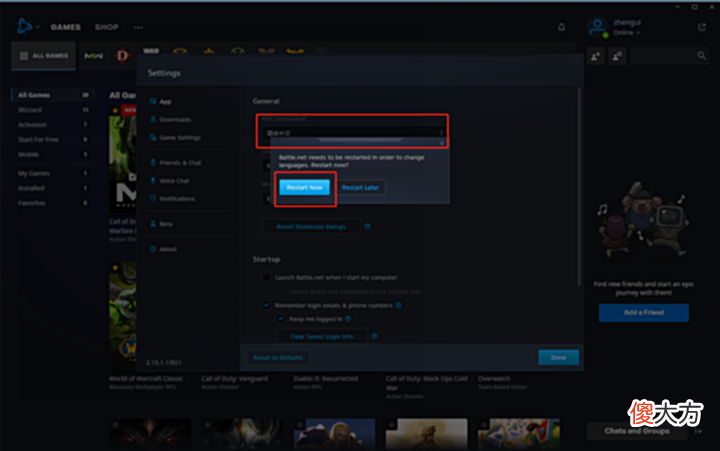Open the Beta settings section
Screen dimensions: 720x451
pyautogui.click(x=166, y=224)
